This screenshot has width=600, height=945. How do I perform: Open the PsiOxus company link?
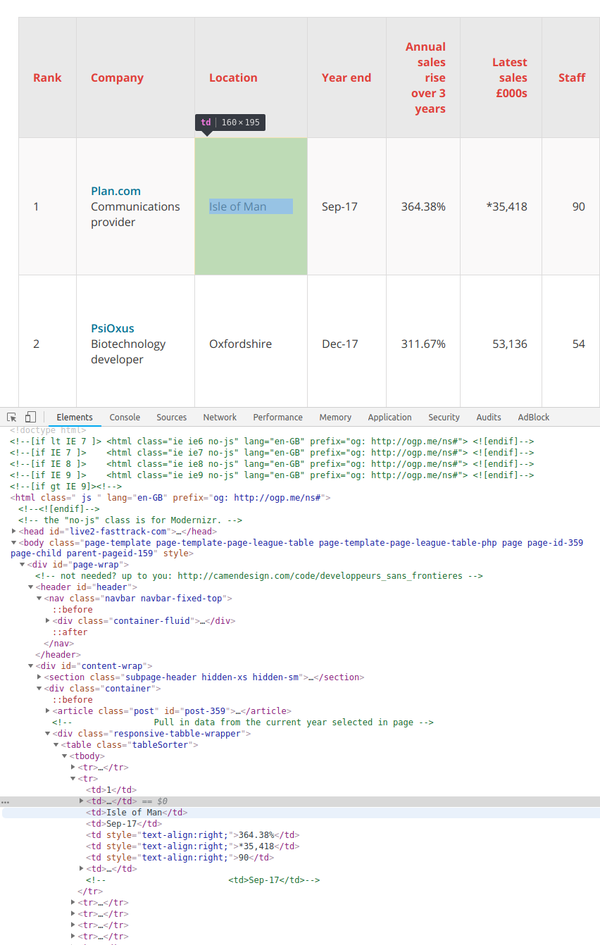(113, 328)
